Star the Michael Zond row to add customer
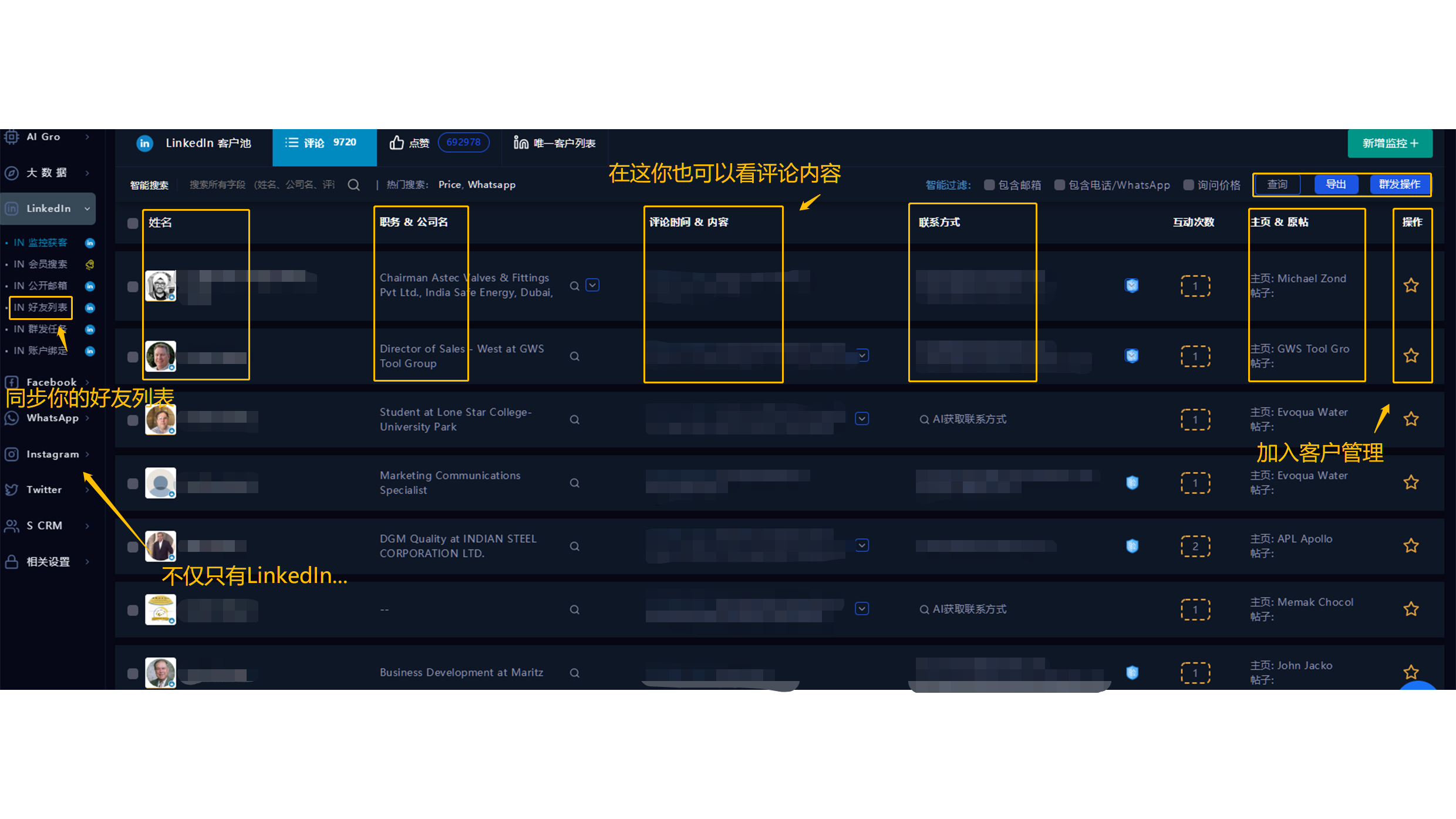Image resolution: width=1456 pixels, height=819 pixels. (1411, 285)
